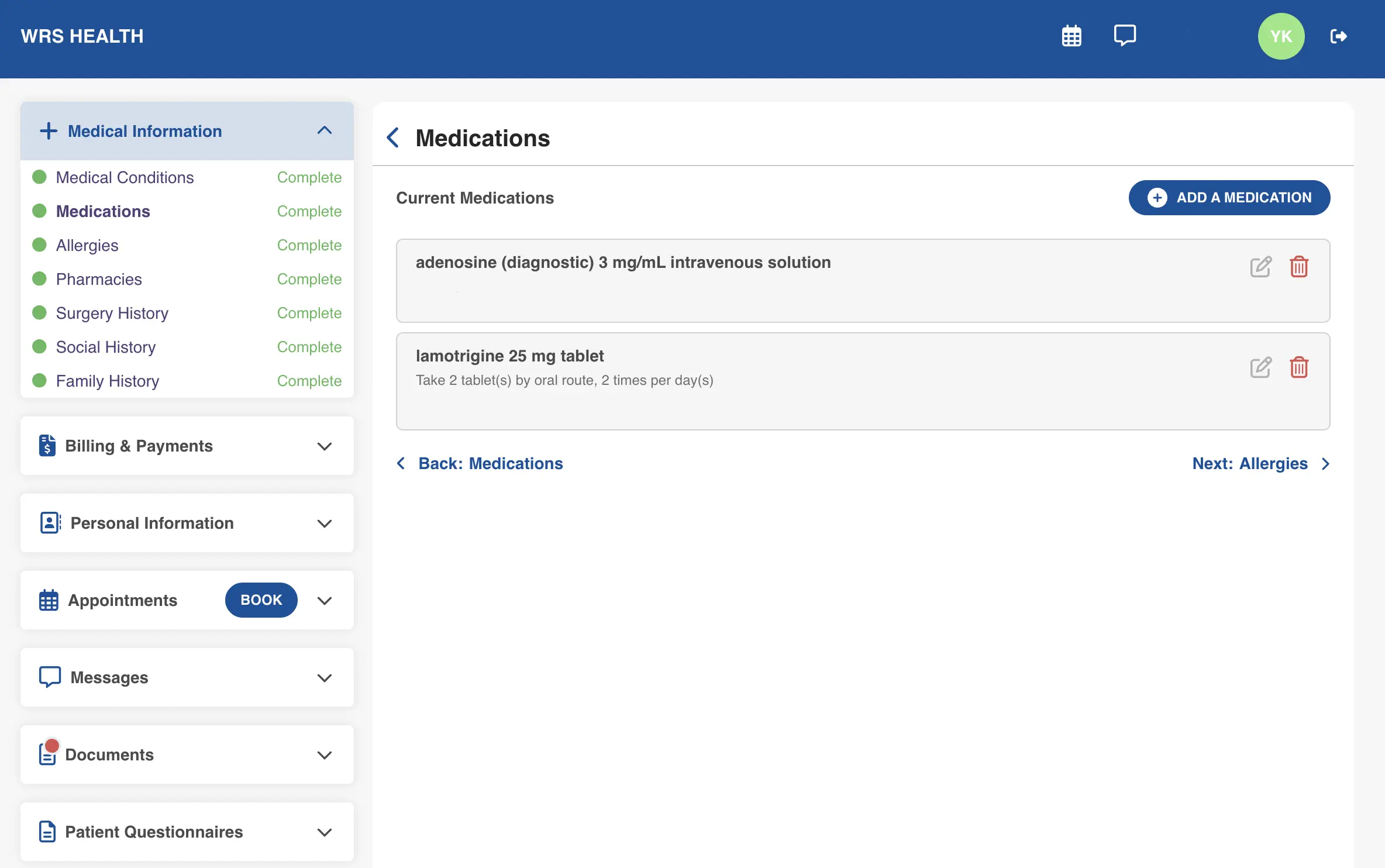
Task: Go to Next: Allergies link
Action: tap(1261, 463)
